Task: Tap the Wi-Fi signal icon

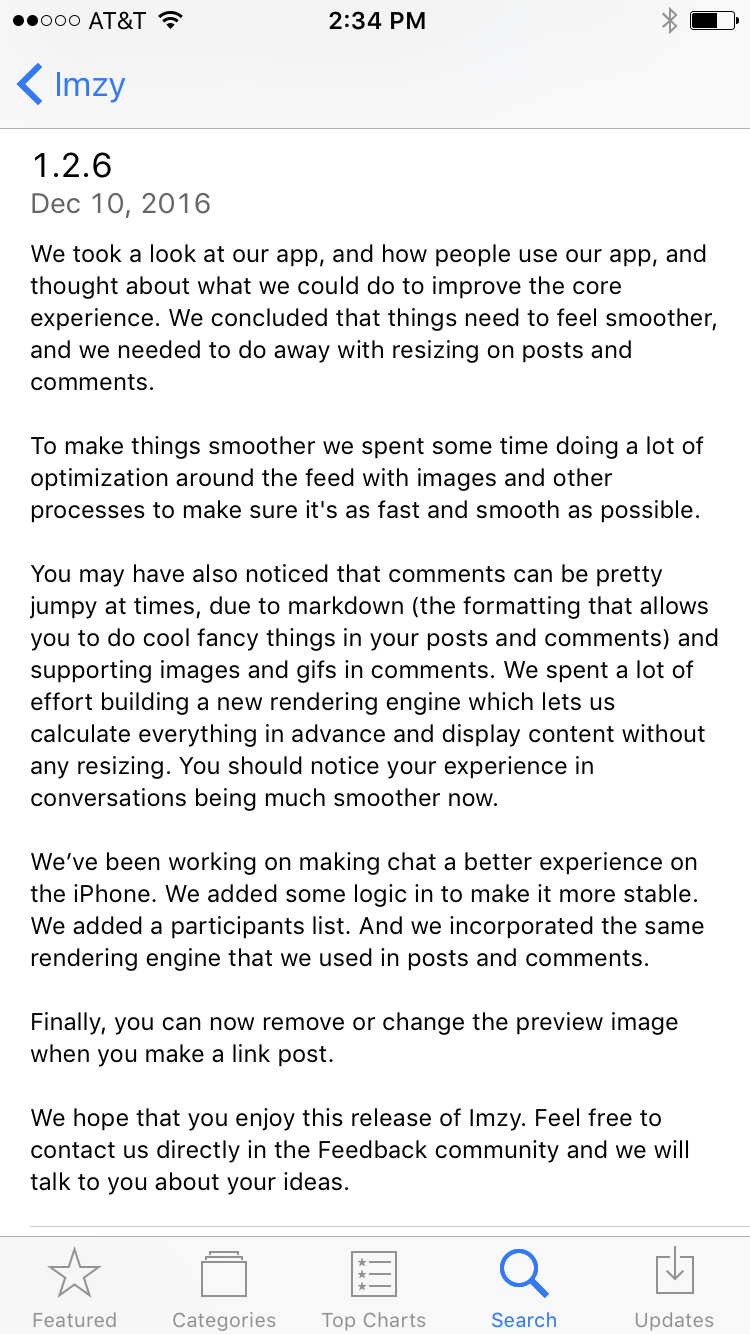Action: click(x=171, y=21)
